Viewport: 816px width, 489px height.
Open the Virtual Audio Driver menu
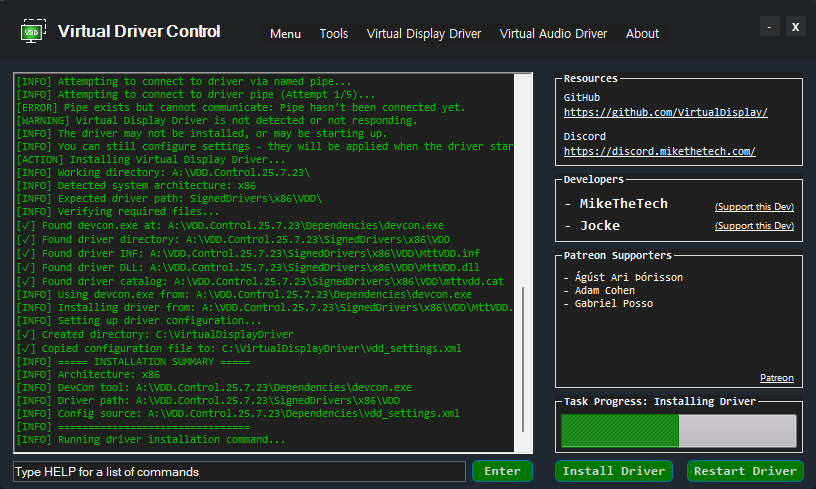[x=553, y=34]
